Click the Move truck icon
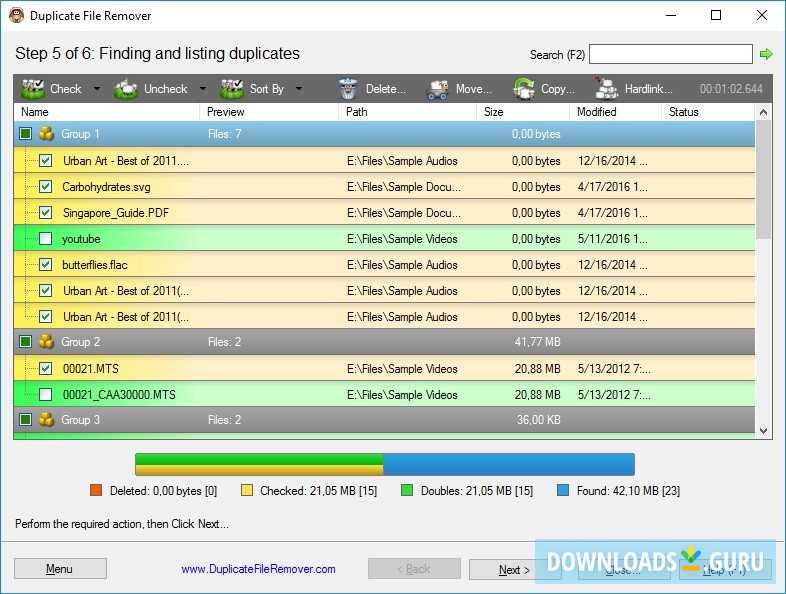The image size is (786, 594). pyautogui.click(x=438, y=89)
